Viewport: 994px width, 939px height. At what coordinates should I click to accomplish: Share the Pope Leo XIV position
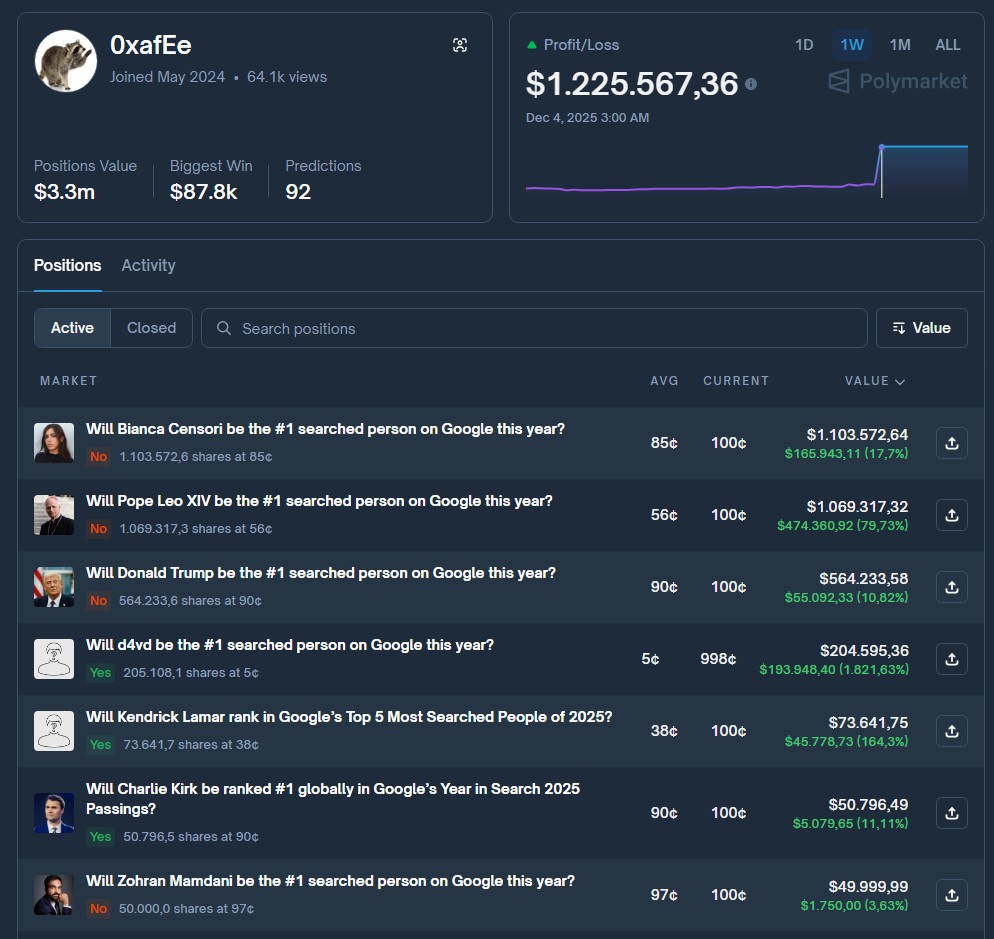tap(951, 515)
